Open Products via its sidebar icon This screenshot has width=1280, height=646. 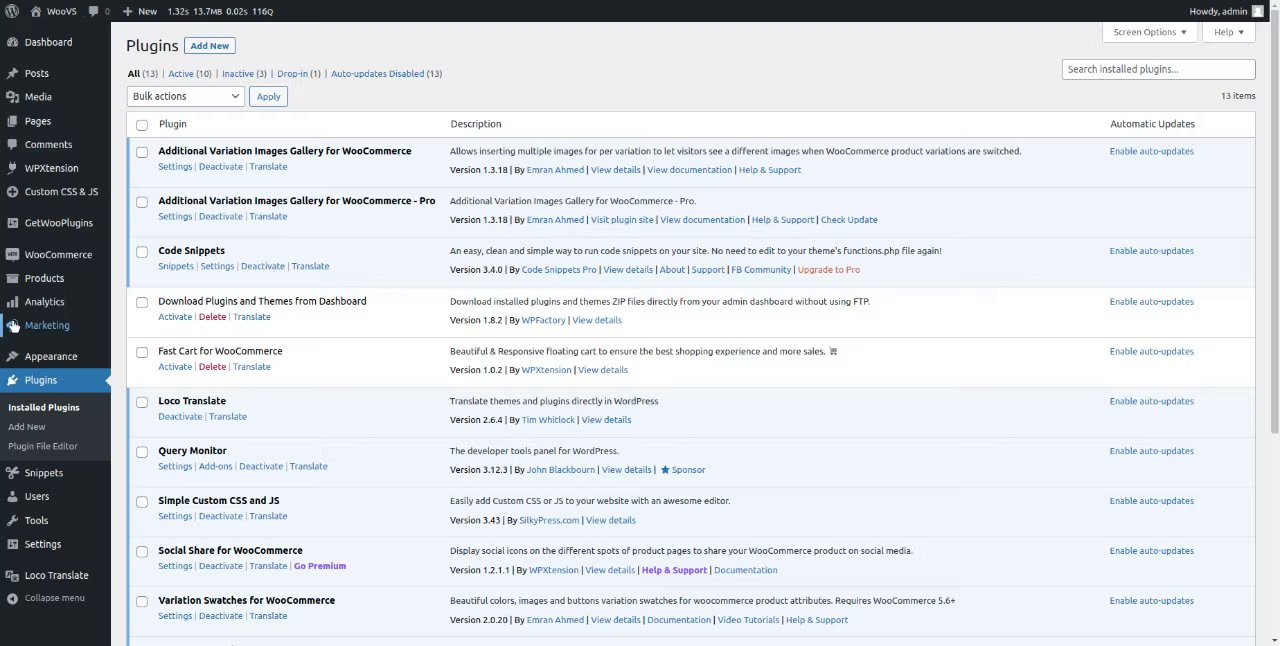pyautogui.click(x=12, y=278)
